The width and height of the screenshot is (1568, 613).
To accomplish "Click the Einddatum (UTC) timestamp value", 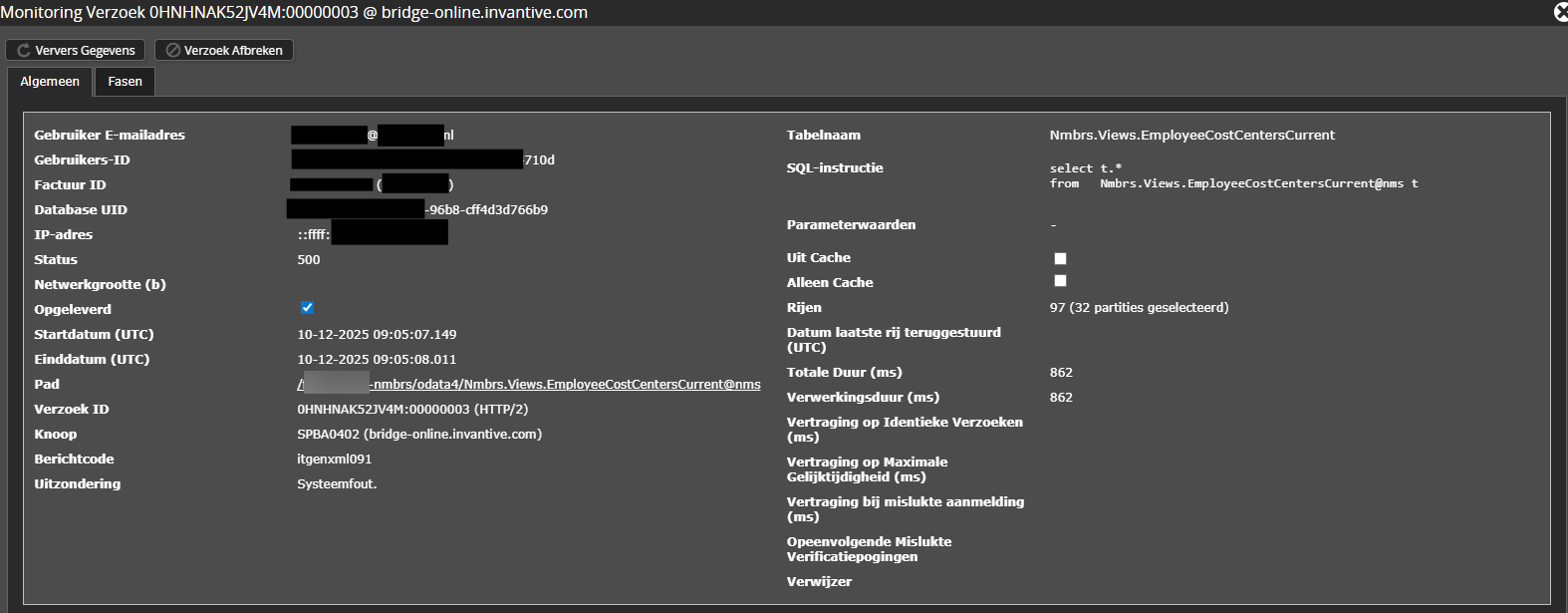I will point(377,360).
